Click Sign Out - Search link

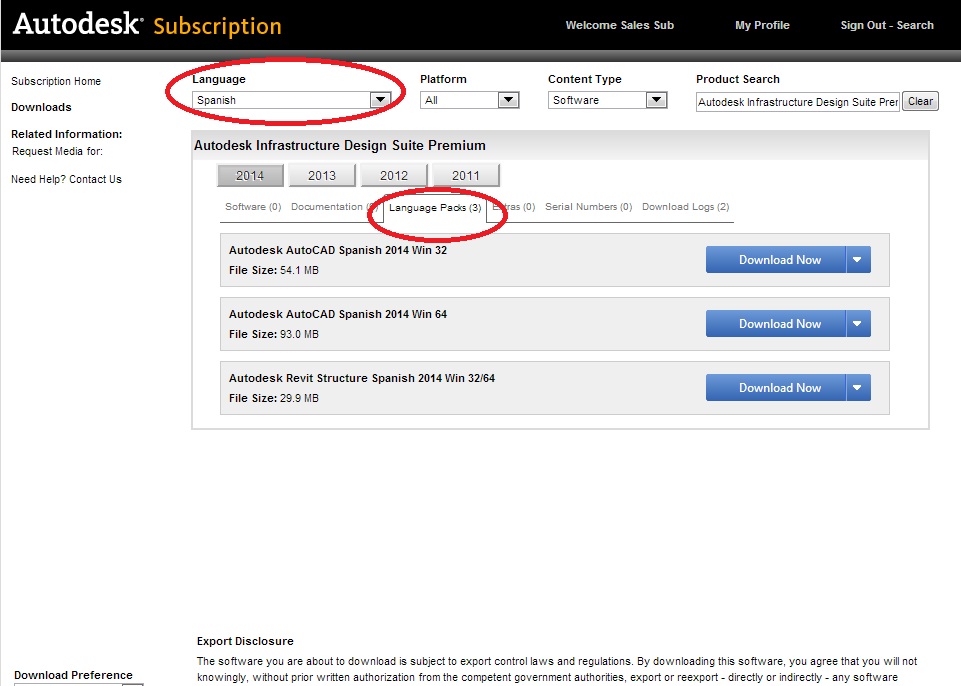point(887,25)
